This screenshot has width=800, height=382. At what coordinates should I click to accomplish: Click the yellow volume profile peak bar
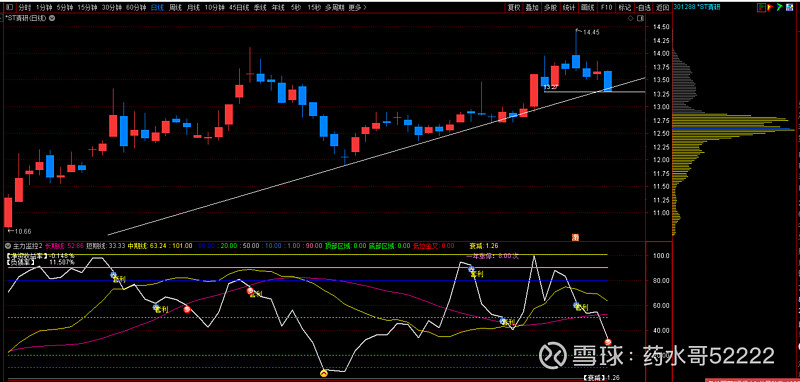pos(734,131)
